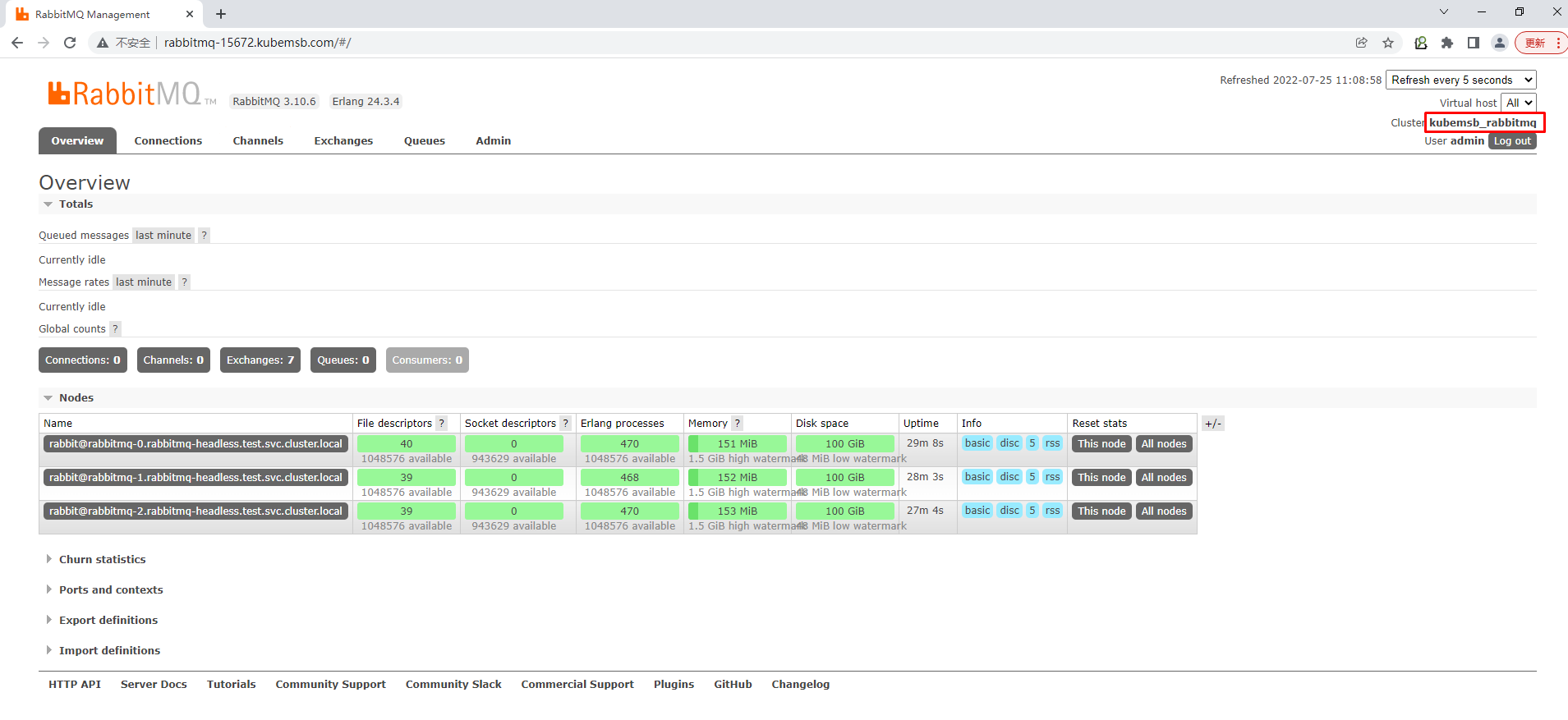The width and height of the screenshot is (1568, 720).
Task: Reload the current page
Action: (x=70, y=43)
